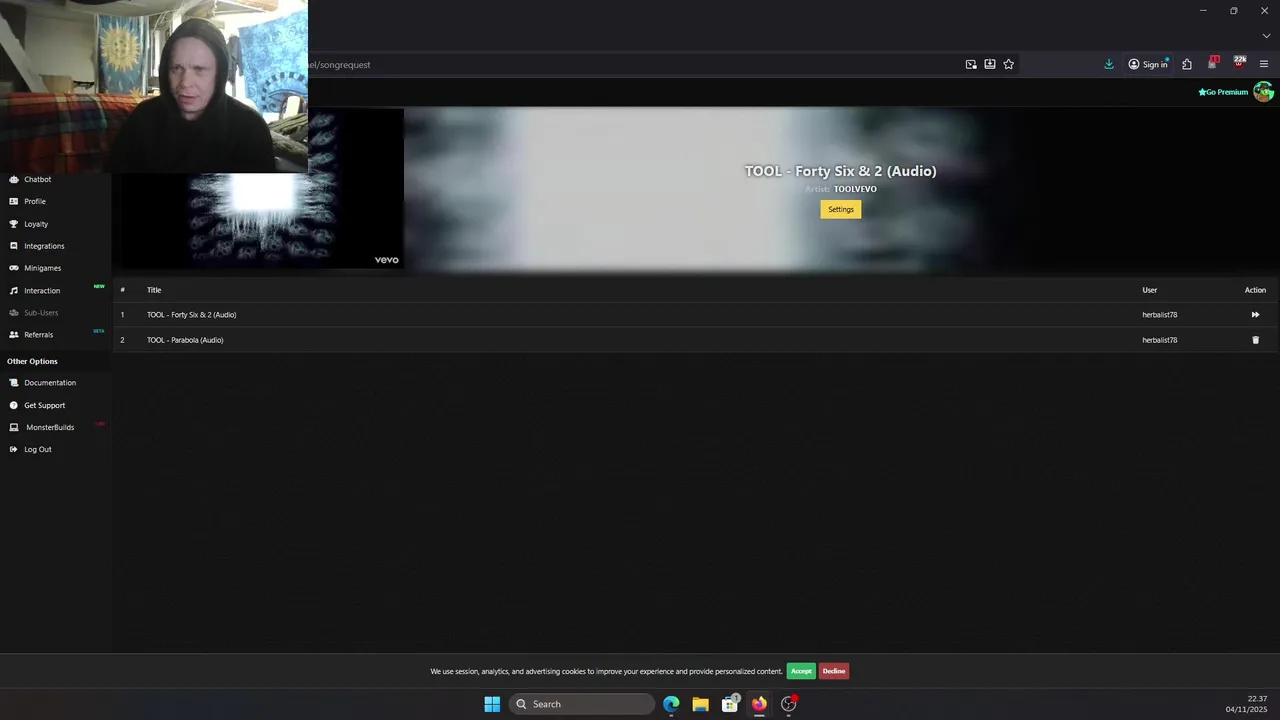Open browser downloads arrow

pyautogui.click(x=1109, y=64)
